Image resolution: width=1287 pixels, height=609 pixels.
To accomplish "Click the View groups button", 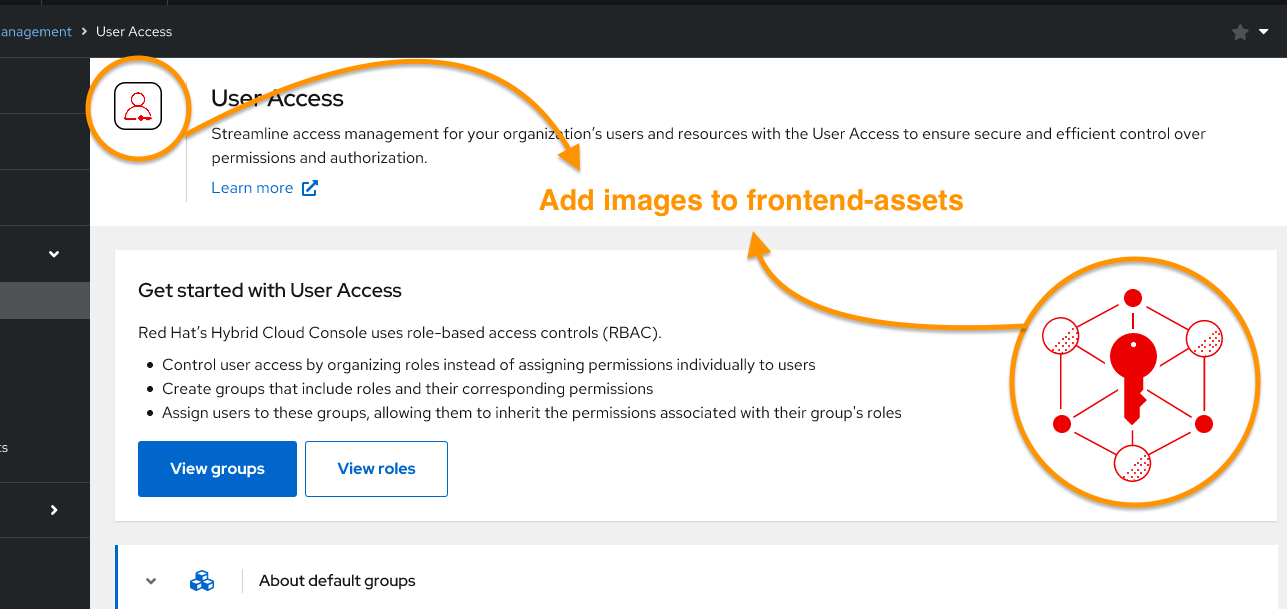I will [217, 468].
